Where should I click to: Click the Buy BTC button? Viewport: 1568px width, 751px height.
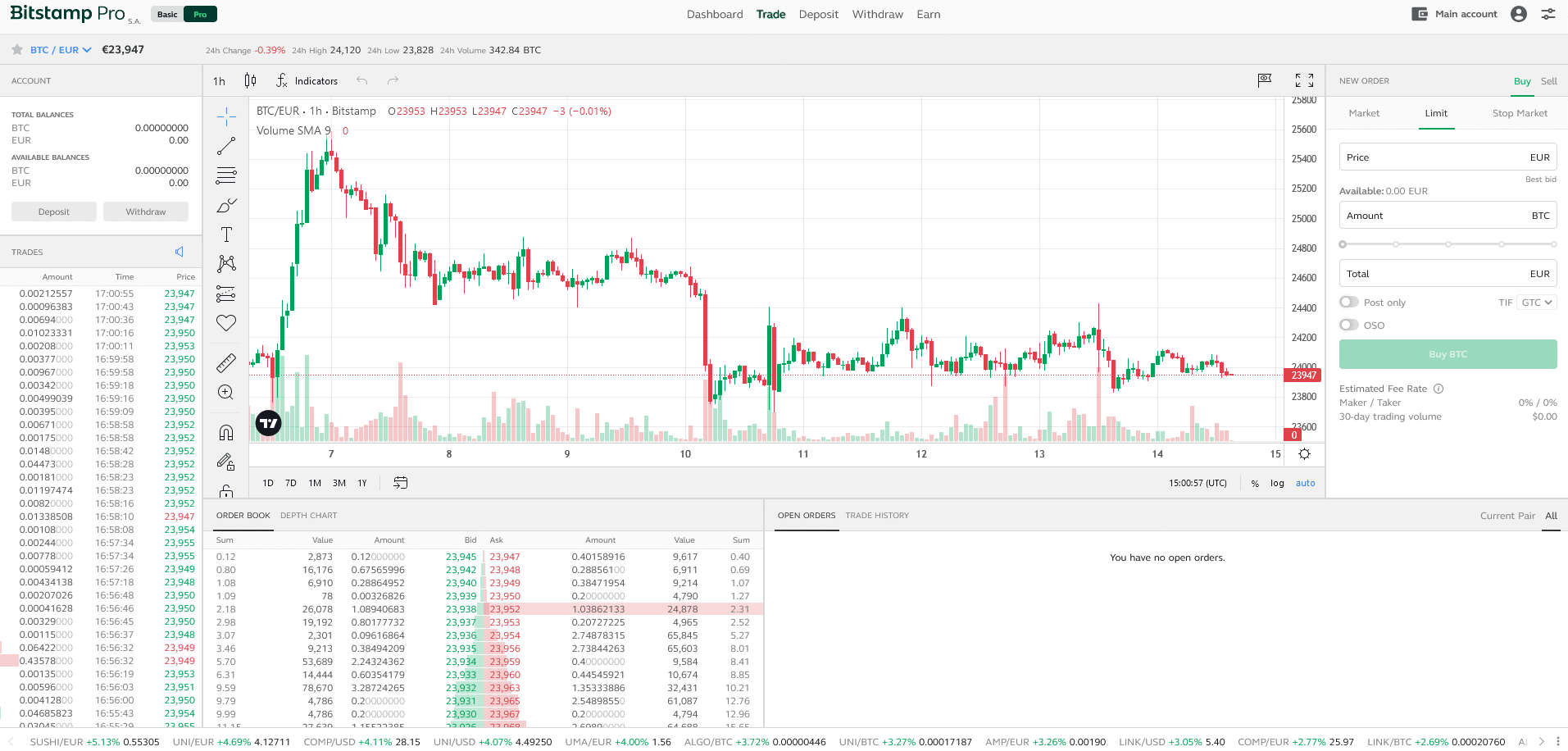[x=1448, y=354]
